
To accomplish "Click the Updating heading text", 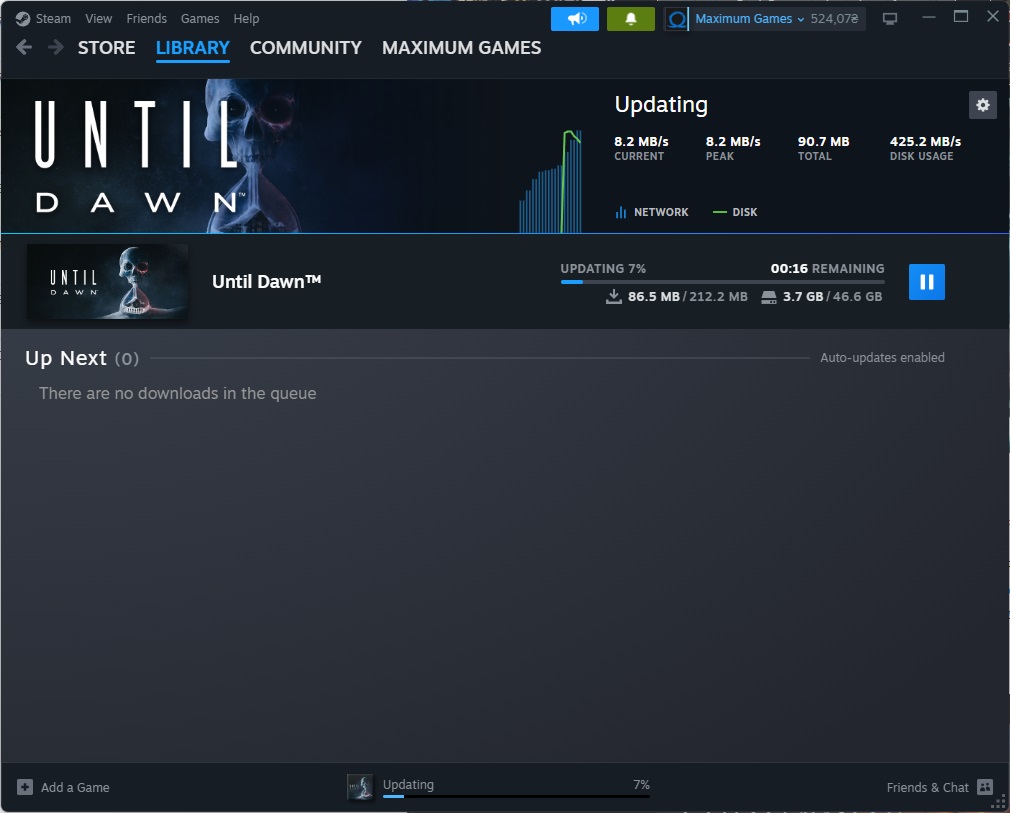I will tap(661, 104).
